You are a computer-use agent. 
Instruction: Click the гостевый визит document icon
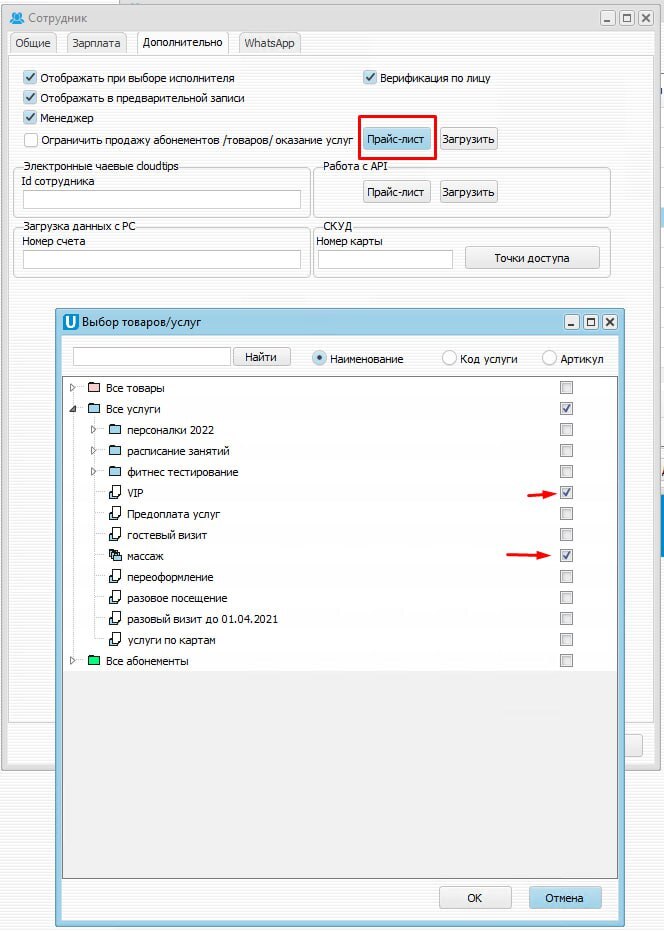115,534
